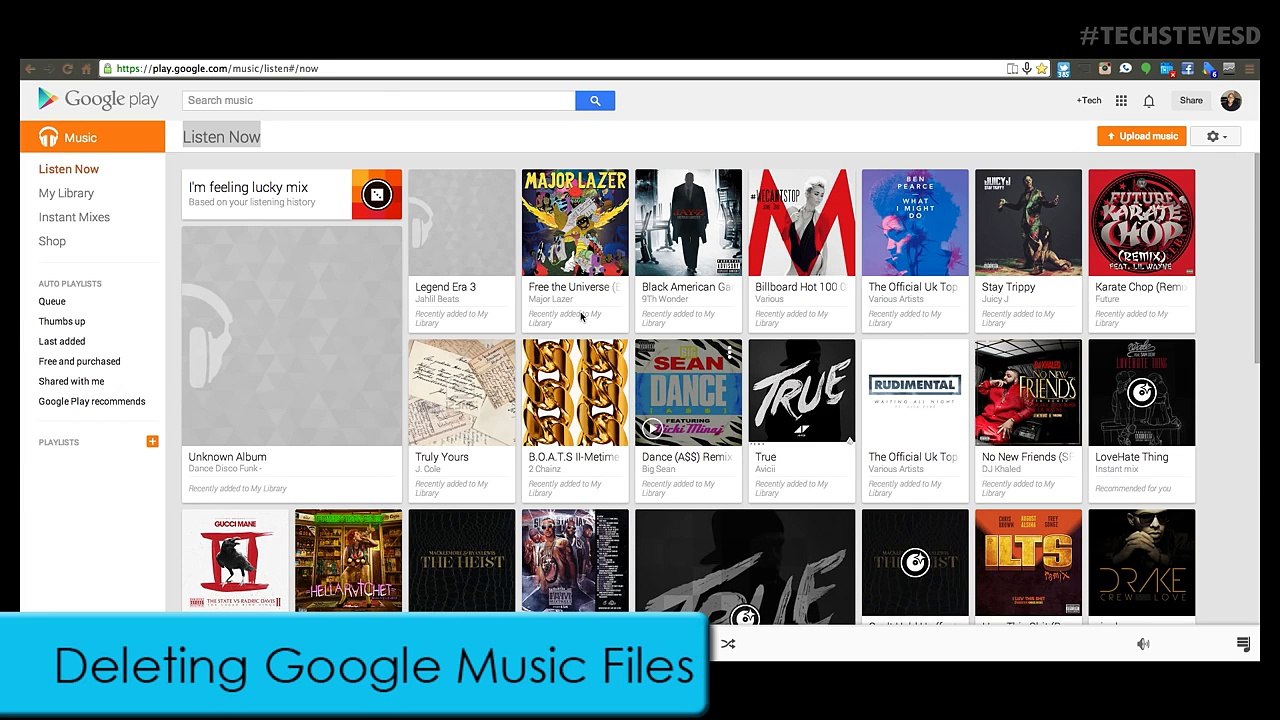Open the queue icon in player bar

pyautogui.click(x=1243, y=644)
